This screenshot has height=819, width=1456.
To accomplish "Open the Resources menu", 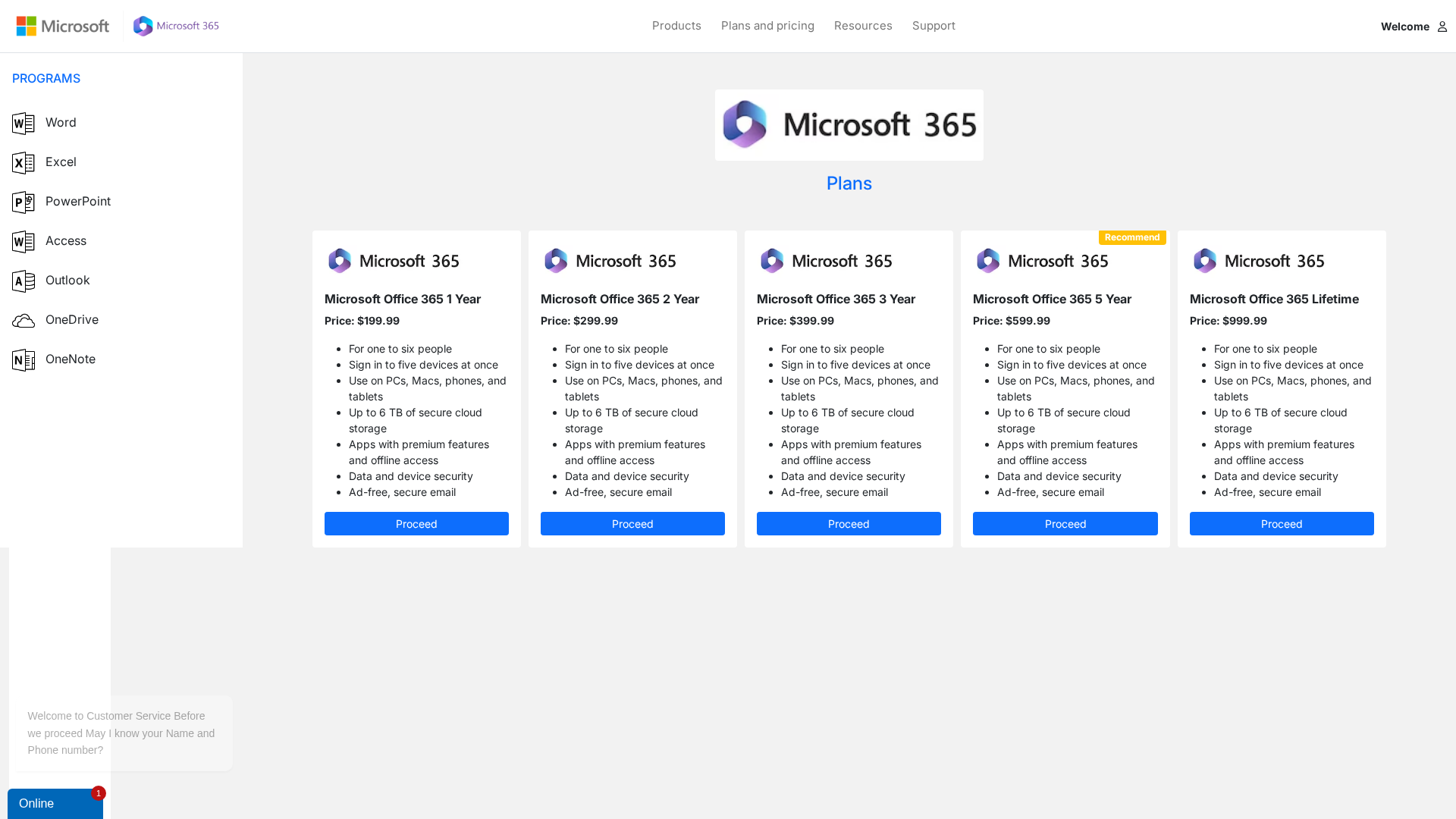I will pyautogui.click(x=863, y=26).
